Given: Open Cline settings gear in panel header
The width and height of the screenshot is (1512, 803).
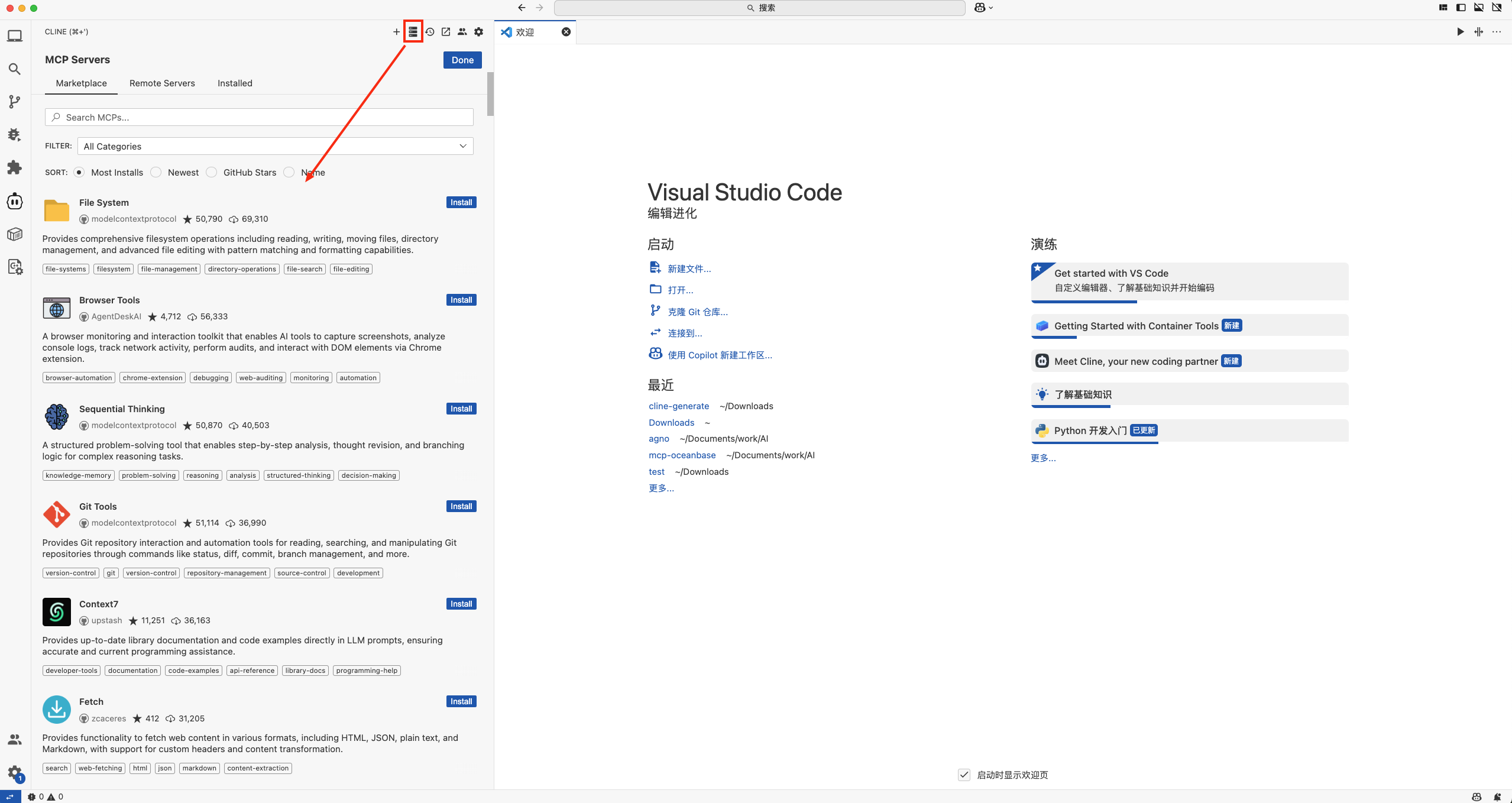Looking at the screenshot, I should (x=479, y=32).
